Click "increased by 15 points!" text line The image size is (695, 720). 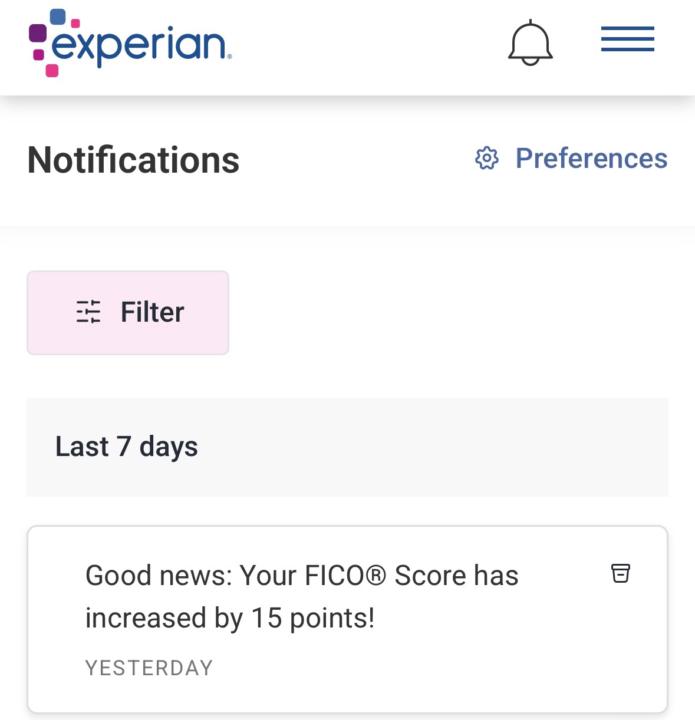point(229,618)
